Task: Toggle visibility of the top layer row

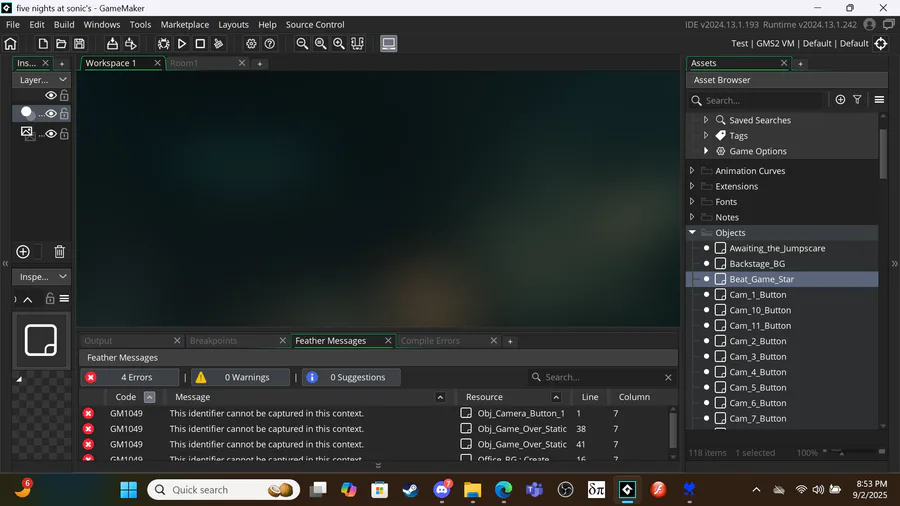Action: click(51, 96)
